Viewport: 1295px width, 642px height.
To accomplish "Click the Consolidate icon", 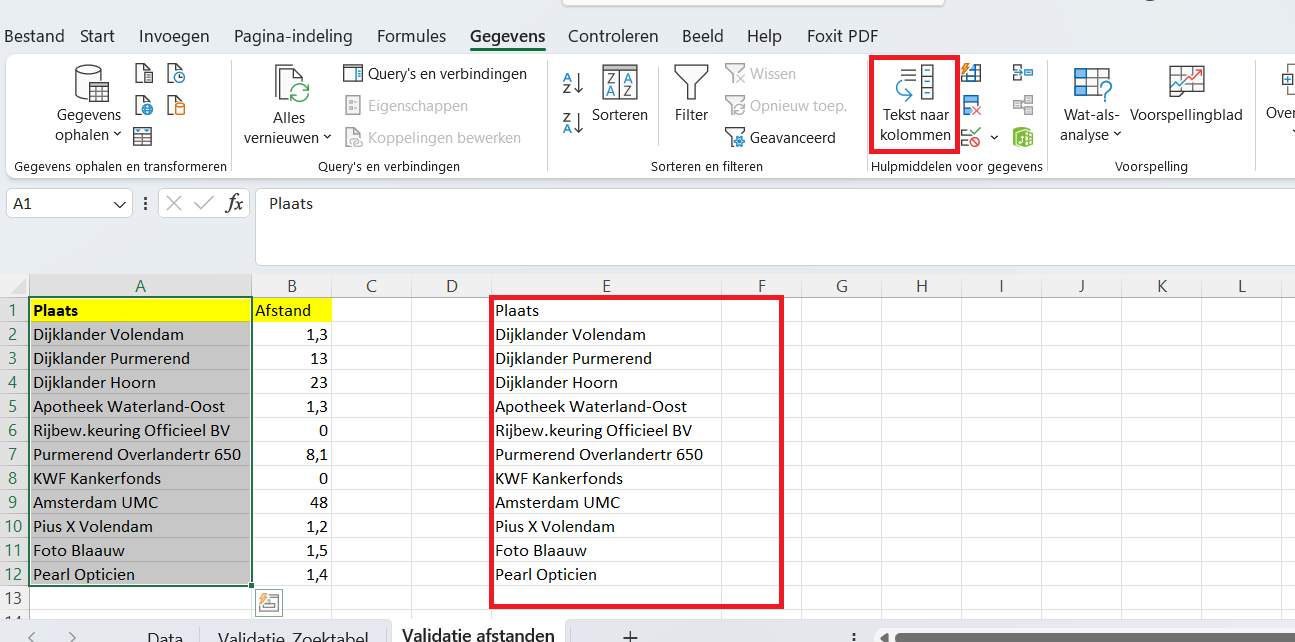I will [x=1023, y=73].
